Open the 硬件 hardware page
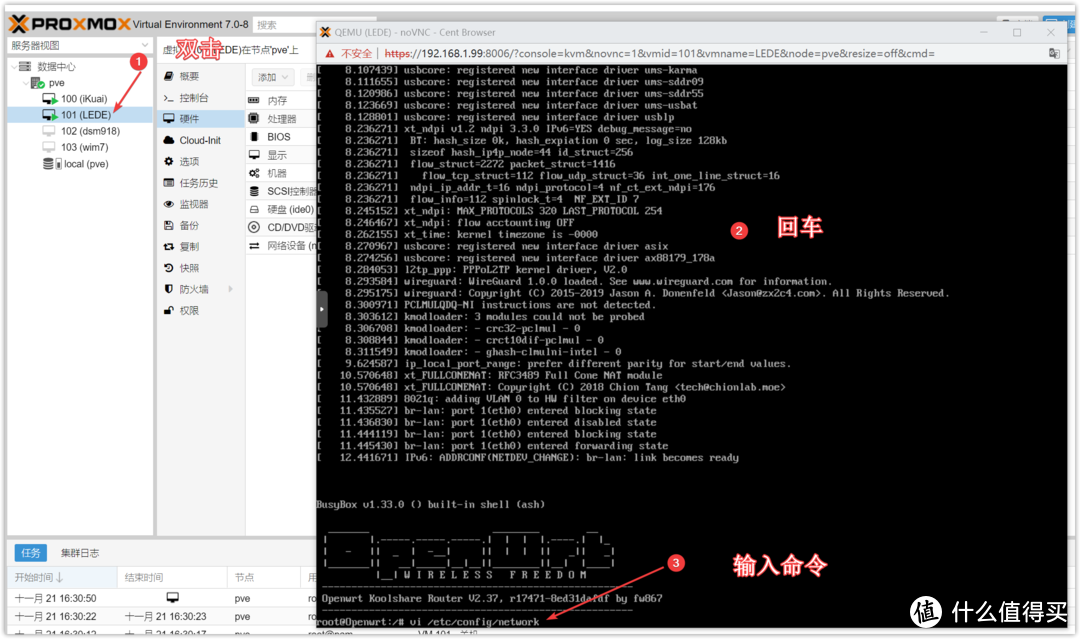This screenshot has width=1080, height=639. pyautogui.click(x=200, y=118)
